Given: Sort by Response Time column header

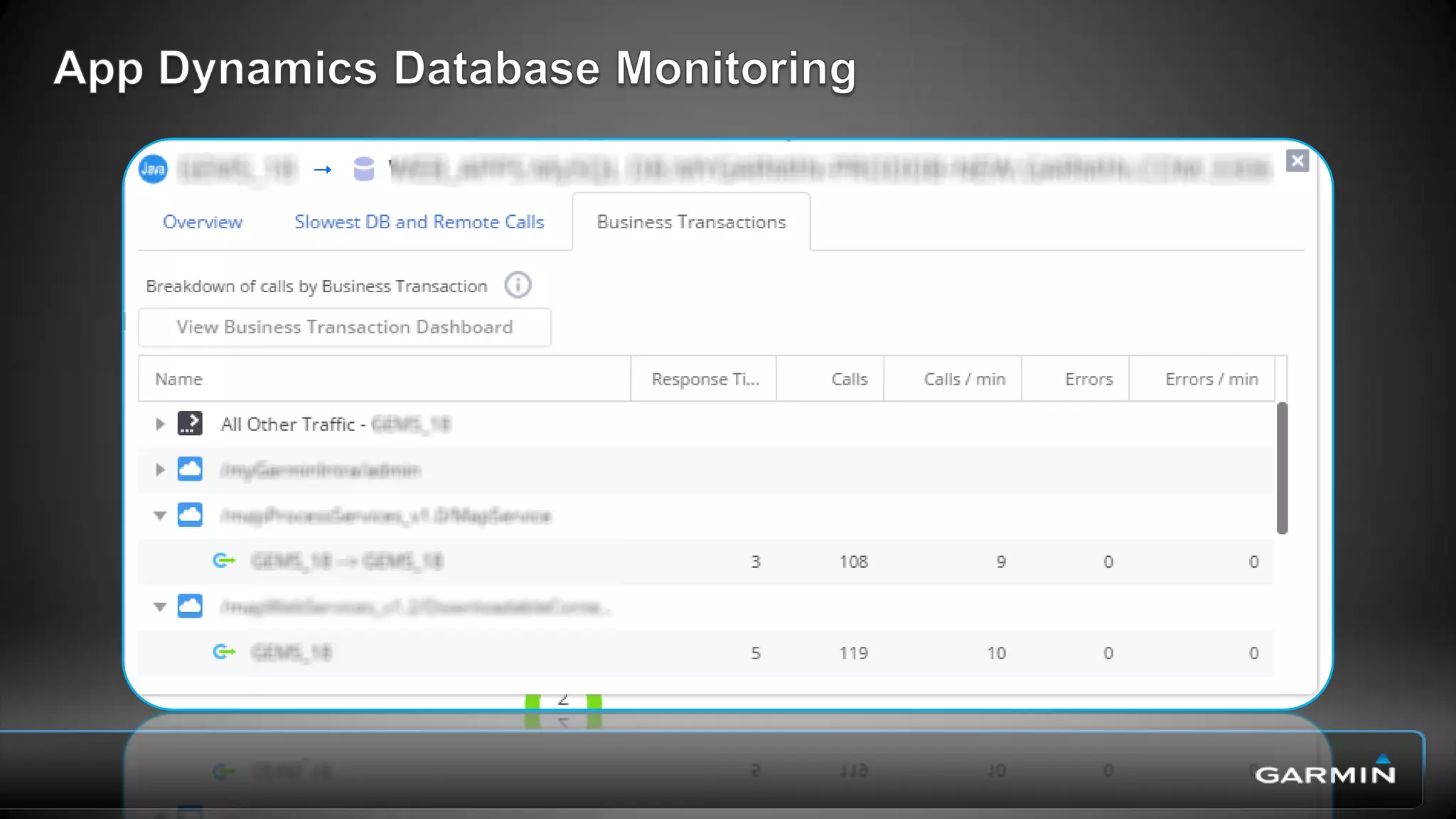Looking at the screenshot, I should pos(705,380).
